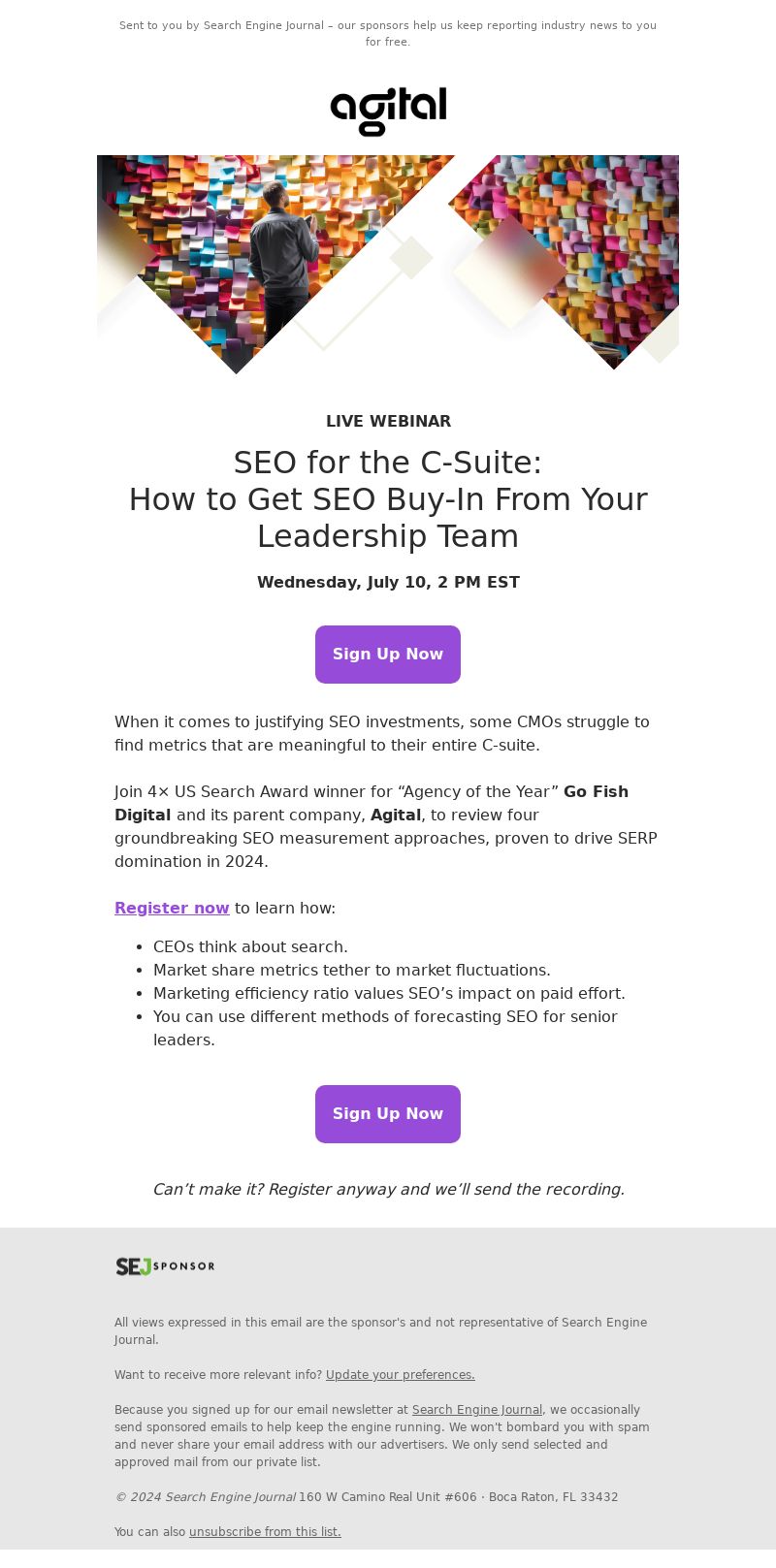Click the sponsor notice text at top
The width and height of the screenshot is (776, 1568).
tap(388, 34)
